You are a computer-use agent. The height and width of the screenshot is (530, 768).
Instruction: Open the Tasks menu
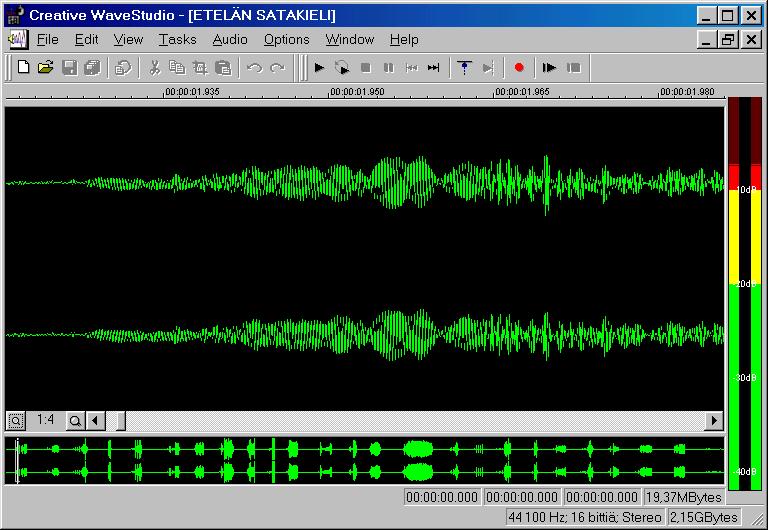pos(177,39)
